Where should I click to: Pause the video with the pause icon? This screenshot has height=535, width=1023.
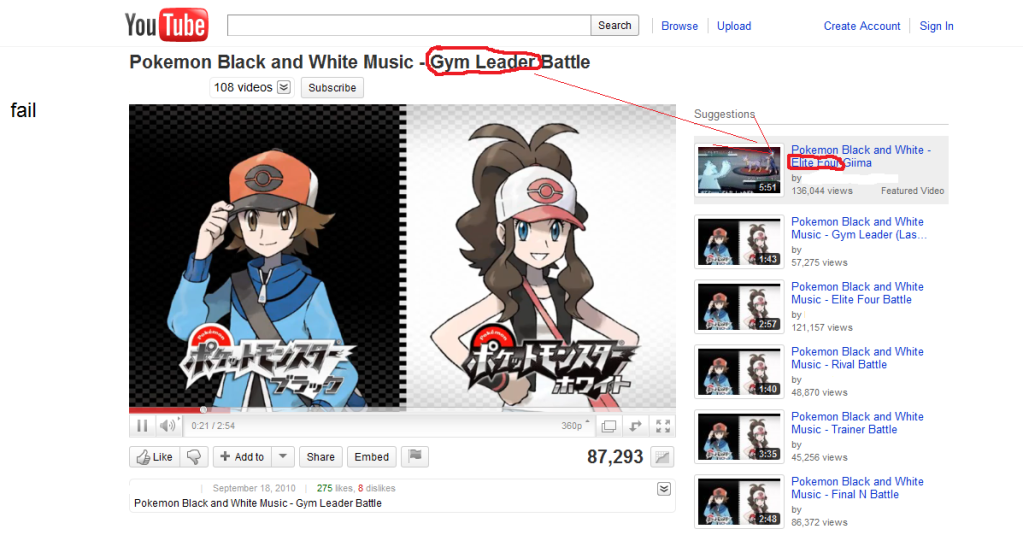click(x=142, y=426)
